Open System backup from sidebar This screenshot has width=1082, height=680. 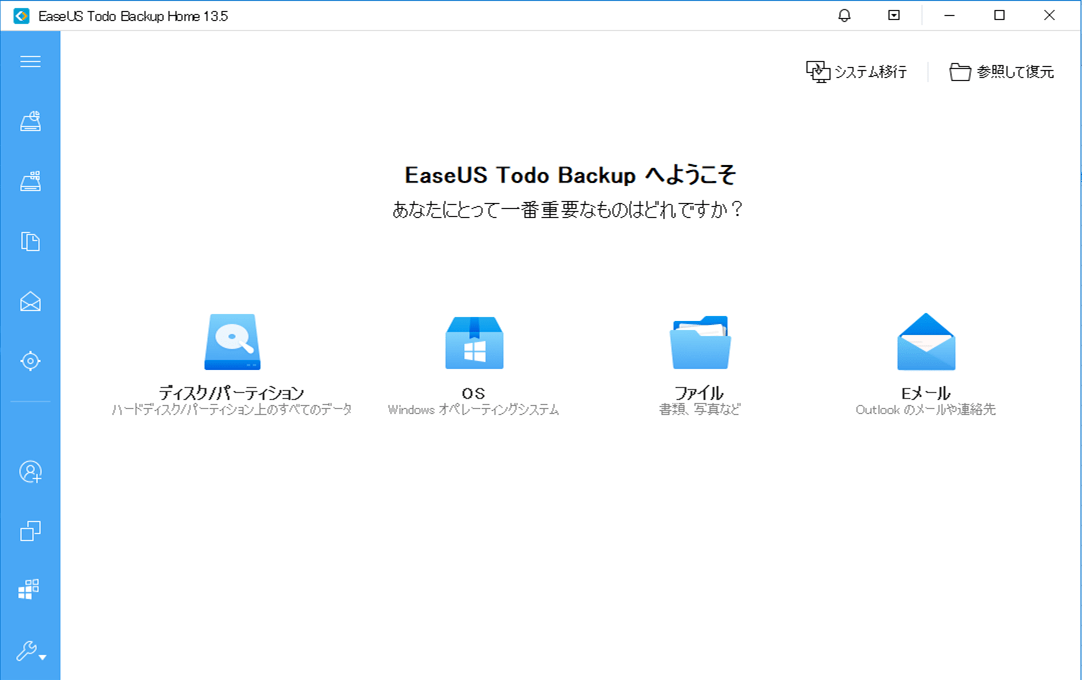click(x=30, y=182)
